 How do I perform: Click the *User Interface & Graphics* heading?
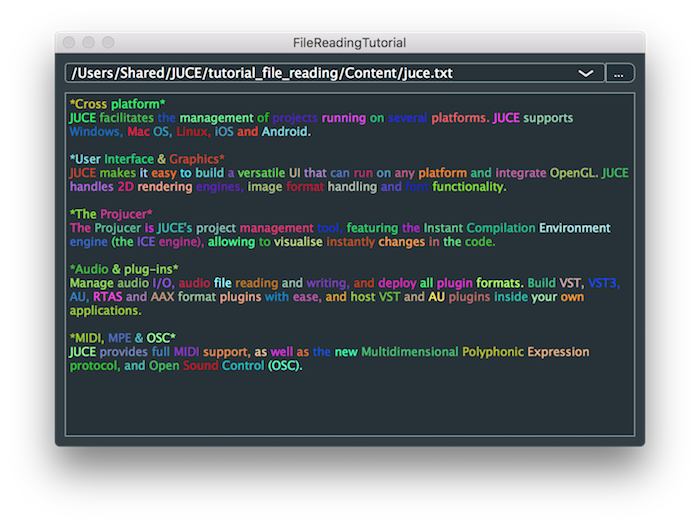[147, 159]
